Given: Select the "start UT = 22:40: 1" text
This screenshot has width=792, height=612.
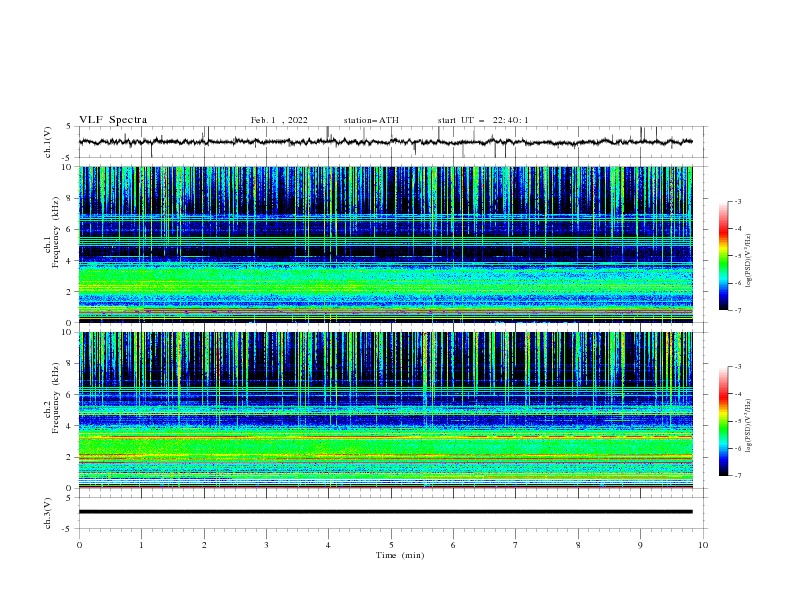Looking at the screenshot, I should pos(483,120).
